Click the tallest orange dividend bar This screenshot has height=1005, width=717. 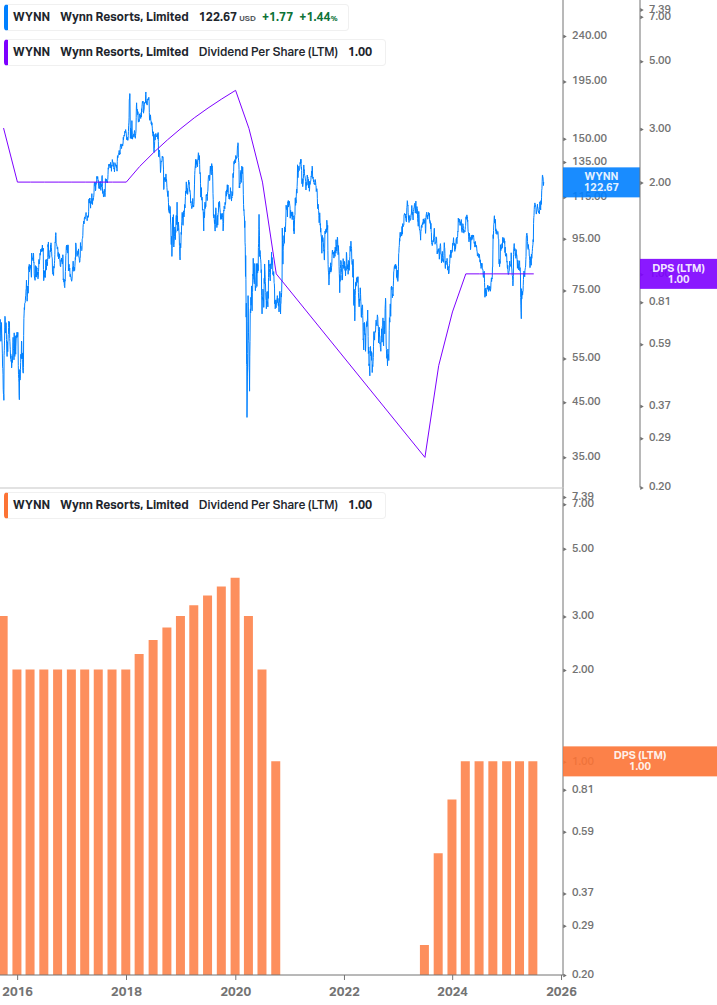point(235,775)
